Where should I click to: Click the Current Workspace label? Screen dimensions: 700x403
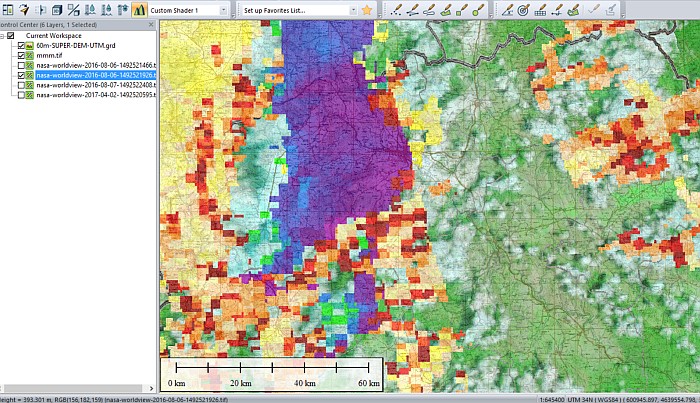point(54,35)
